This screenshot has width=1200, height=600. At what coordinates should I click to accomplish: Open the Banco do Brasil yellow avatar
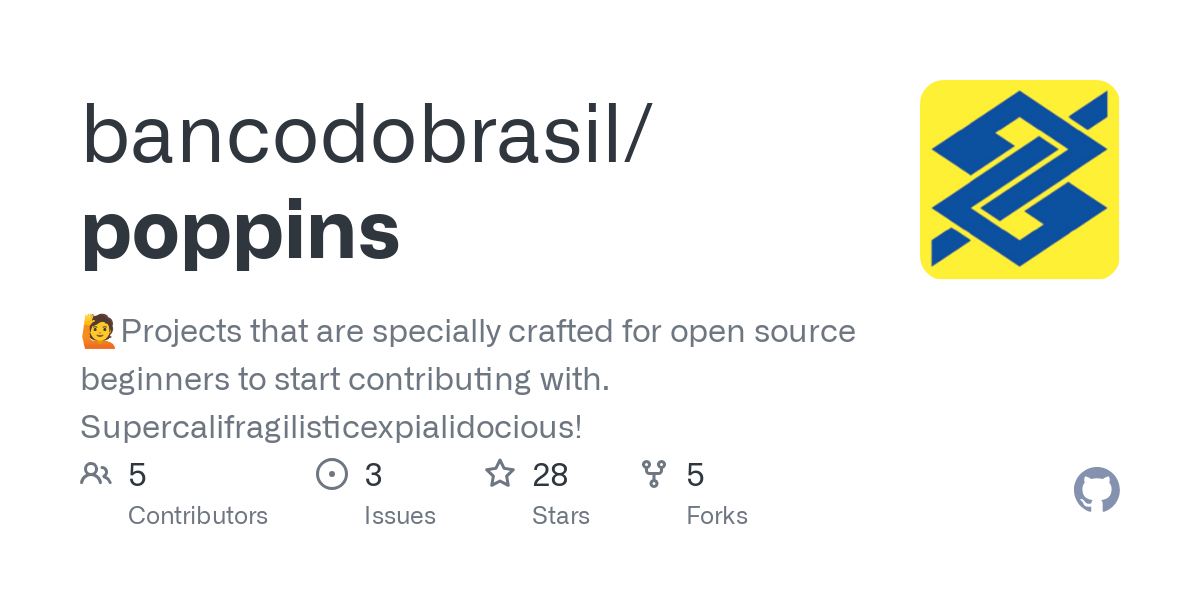[1019, 179]
